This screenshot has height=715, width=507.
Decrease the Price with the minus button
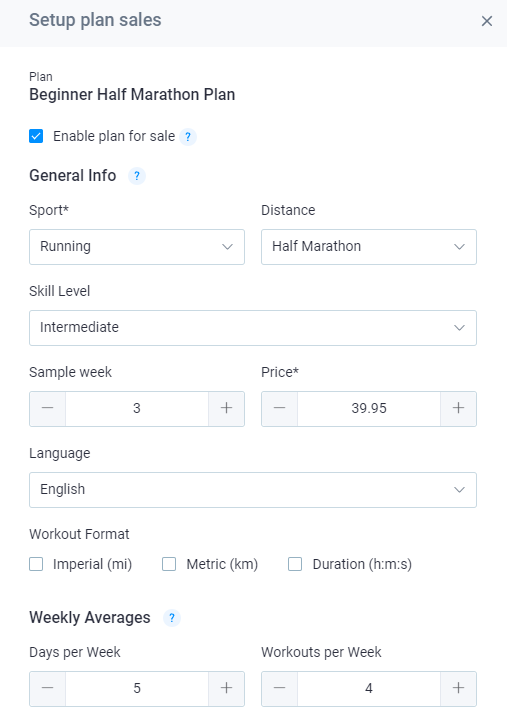[x=279, y=409]
